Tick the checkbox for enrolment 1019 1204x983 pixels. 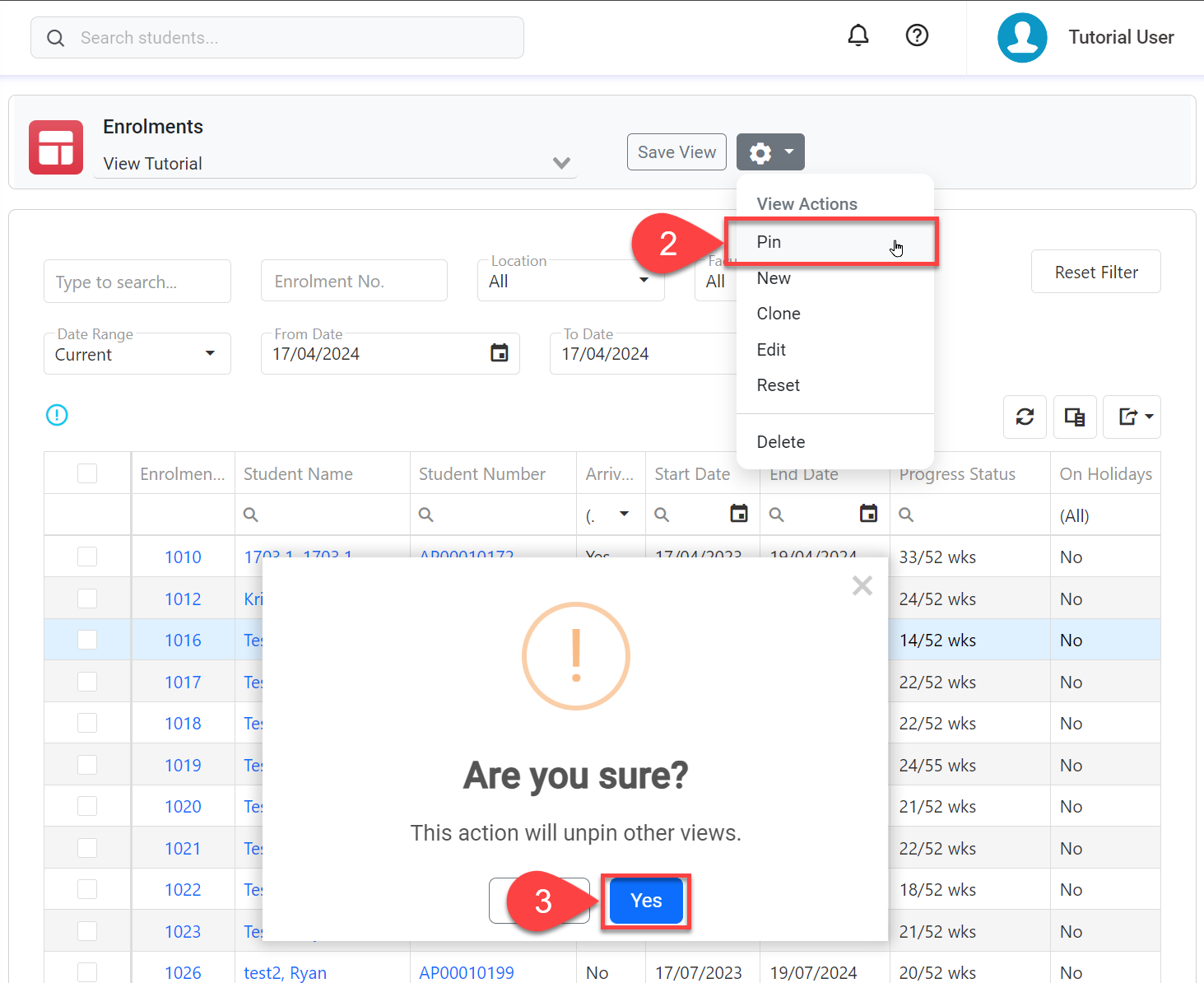(x=87, y=765)
